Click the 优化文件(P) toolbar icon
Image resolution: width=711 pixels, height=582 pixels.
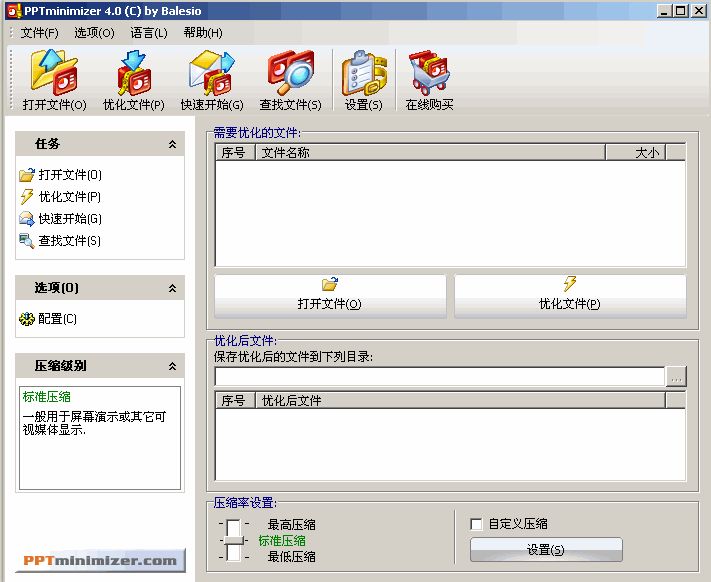click(x=134, y=80)
